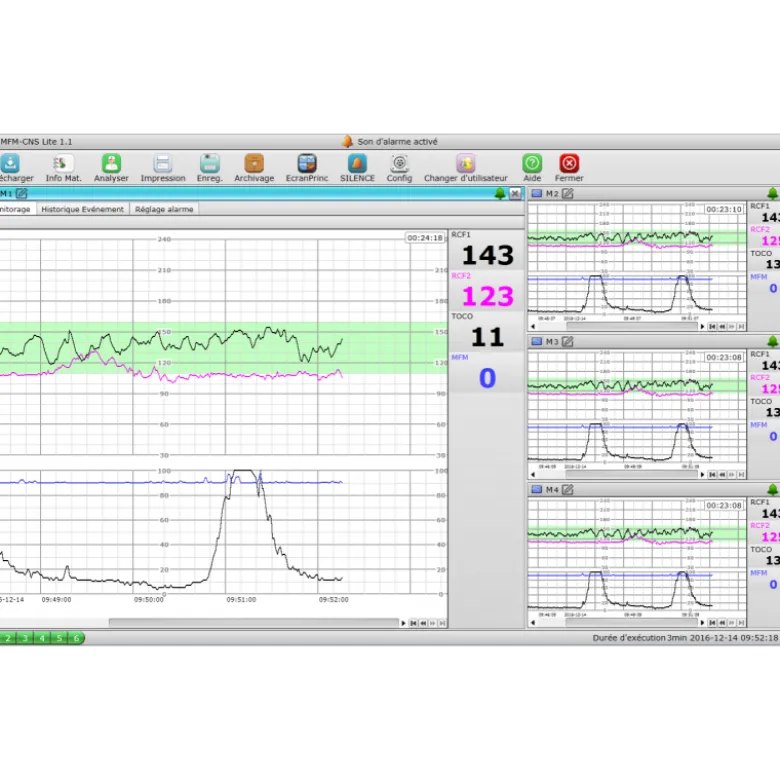
Task: Jump to start of M3 recording
Action: 713,475
